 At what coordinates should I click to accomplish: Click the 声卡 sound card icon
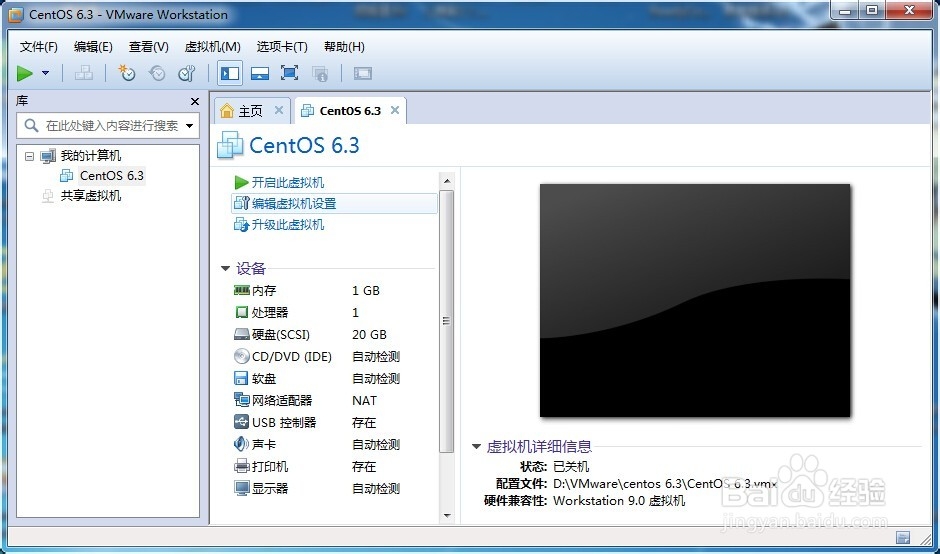tap(241, 444)
